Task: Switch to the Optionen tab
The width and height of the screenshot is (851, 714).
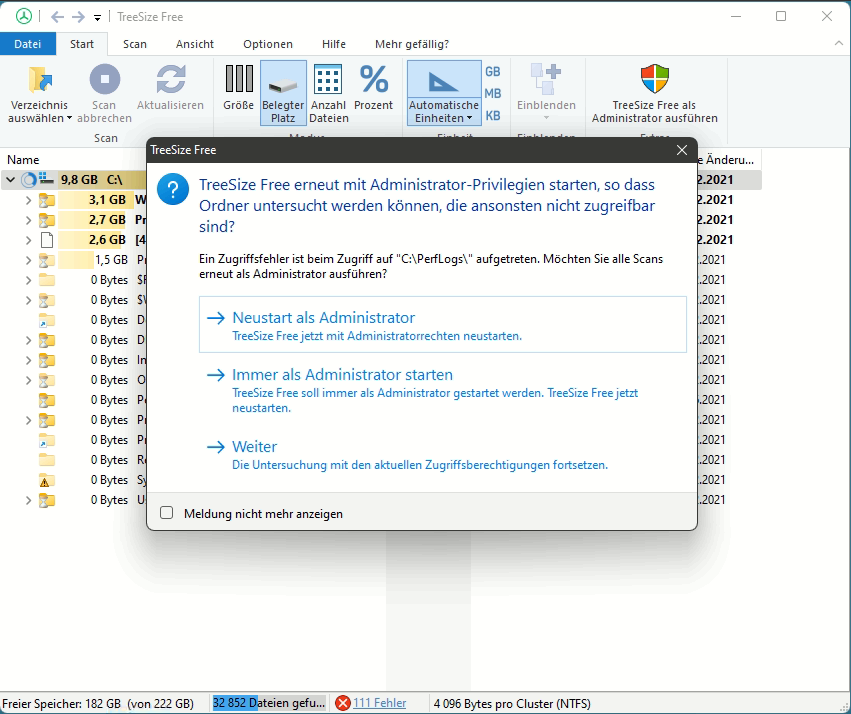Action: pyautogui.click(x=268, y=44)
